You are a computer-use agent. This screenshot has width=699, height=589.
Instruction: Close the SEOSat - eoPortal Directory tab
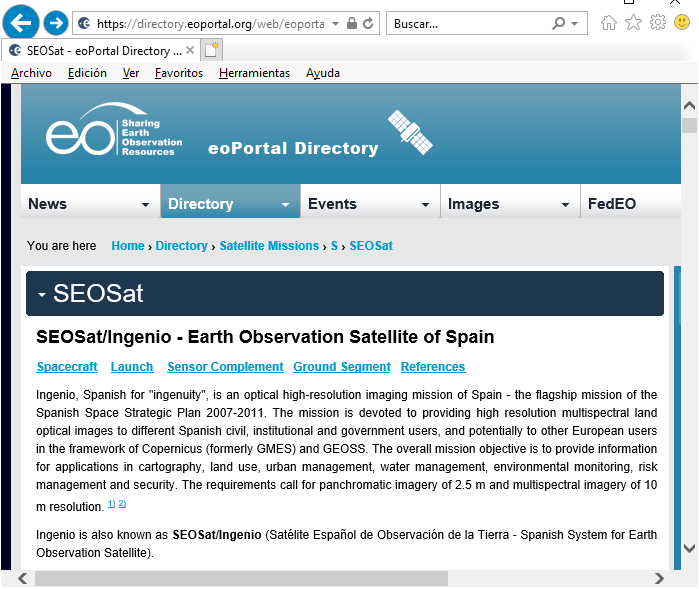(190, 50)
